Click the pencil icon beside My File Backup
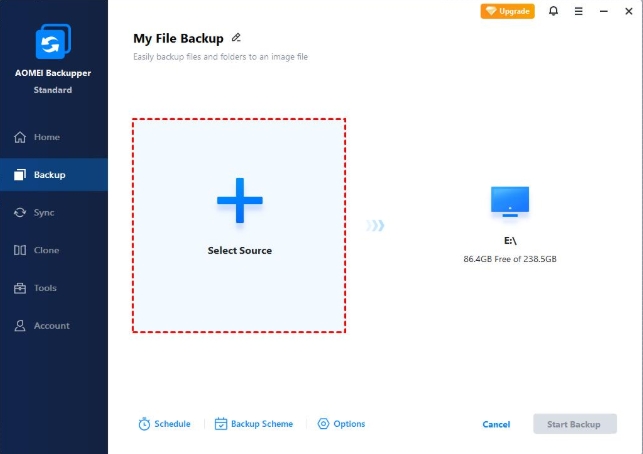643x454 pixels. (236, 38)
